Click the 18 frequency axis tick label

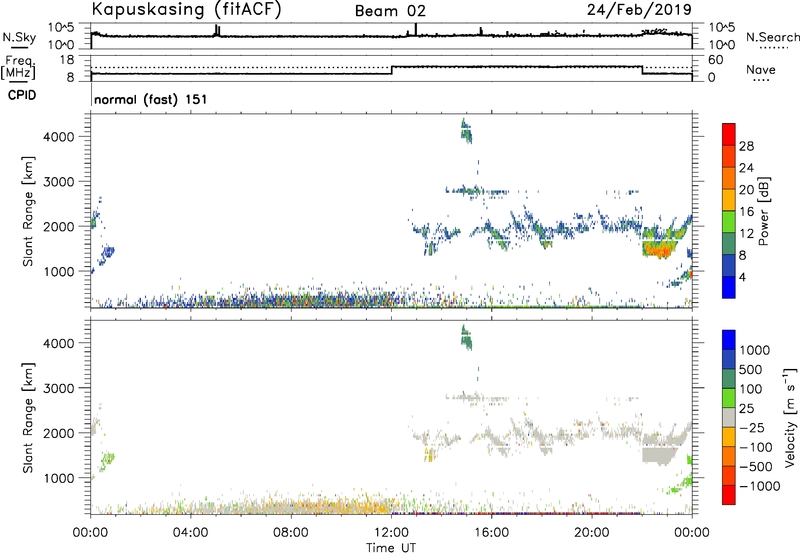(x=67, y=60)
